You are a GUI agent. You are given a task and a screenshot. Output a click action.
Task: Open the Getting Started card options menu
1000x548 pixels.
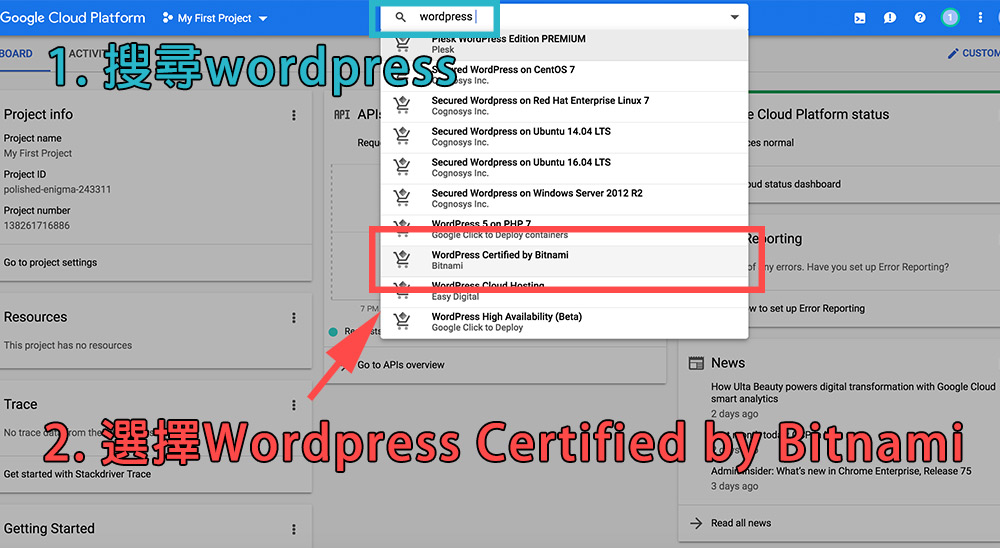coord(293,529)
